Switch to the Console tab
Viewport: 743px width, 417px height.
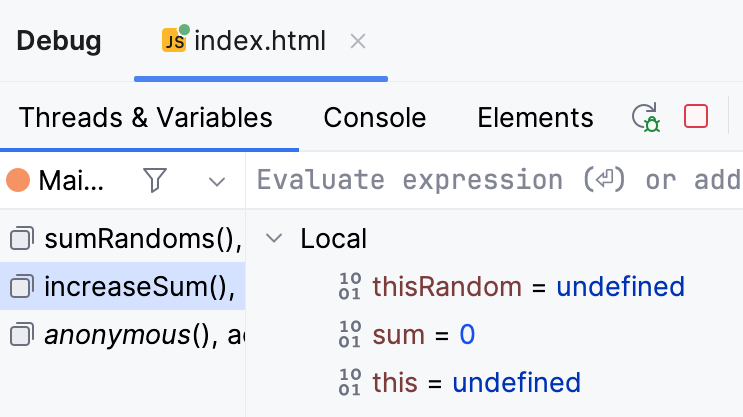tap(375, 117)
